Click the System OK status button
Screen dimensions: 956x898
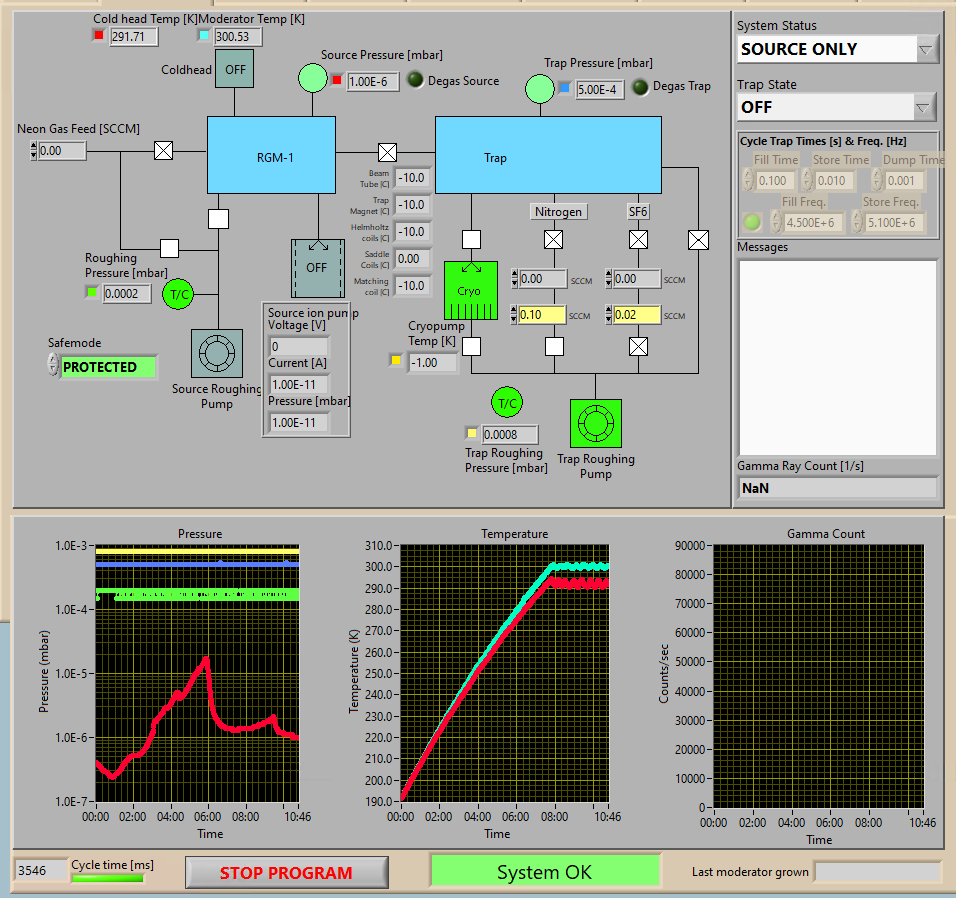tap(545, 872)
